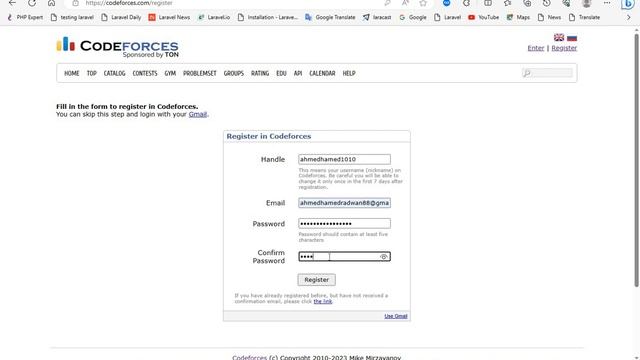This screenshot has height=360, width=640.
Task: Switch site language to Russian flag
Action: (572, 38)
